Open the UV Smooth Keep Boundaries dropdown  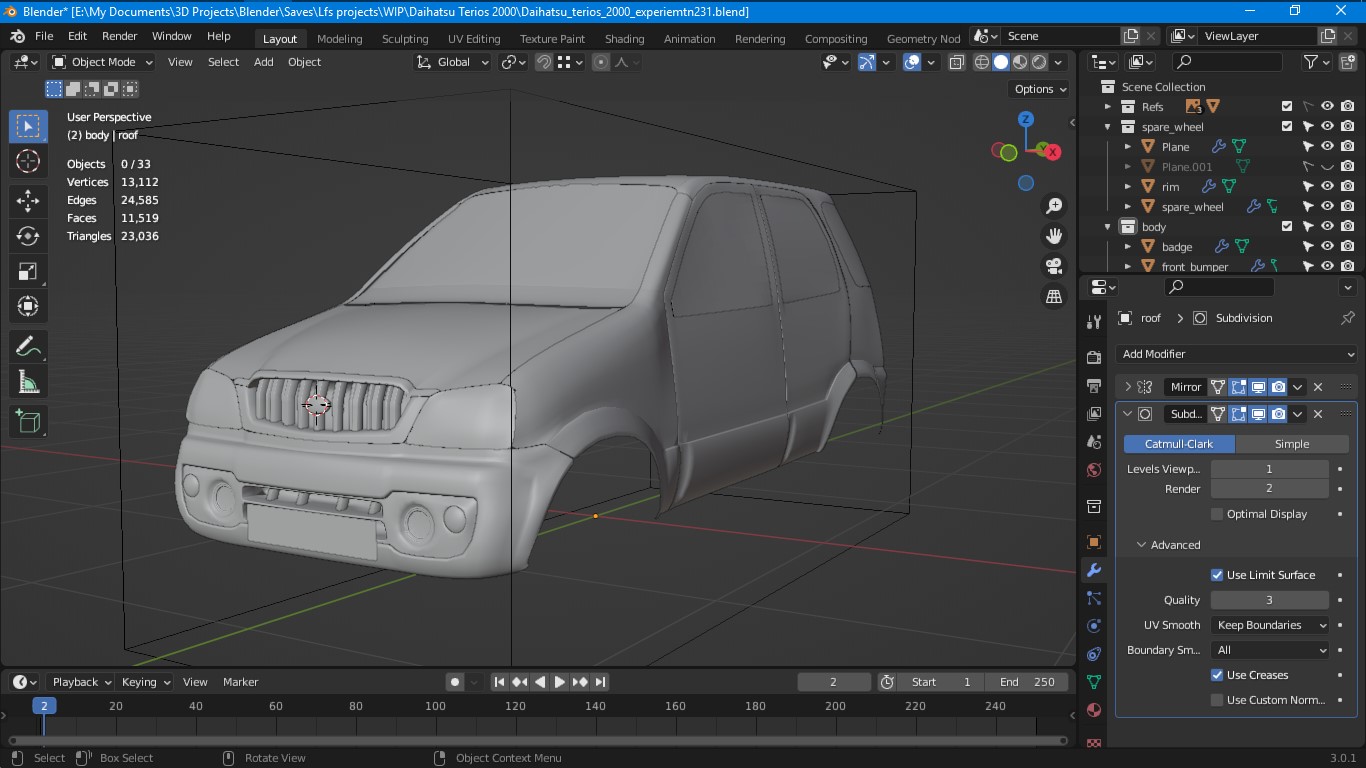point(1270,625)
